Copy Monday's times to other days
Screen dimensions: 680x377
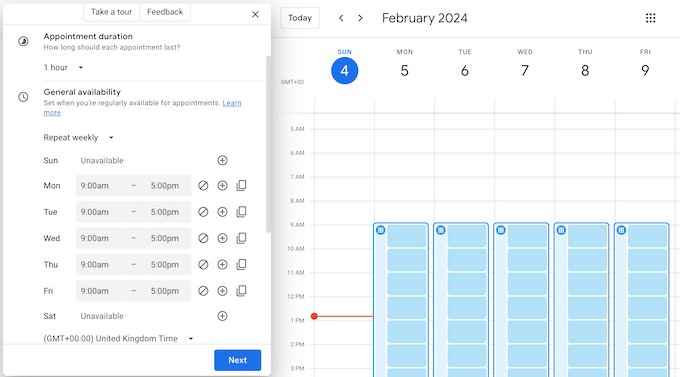coord(241,186)
